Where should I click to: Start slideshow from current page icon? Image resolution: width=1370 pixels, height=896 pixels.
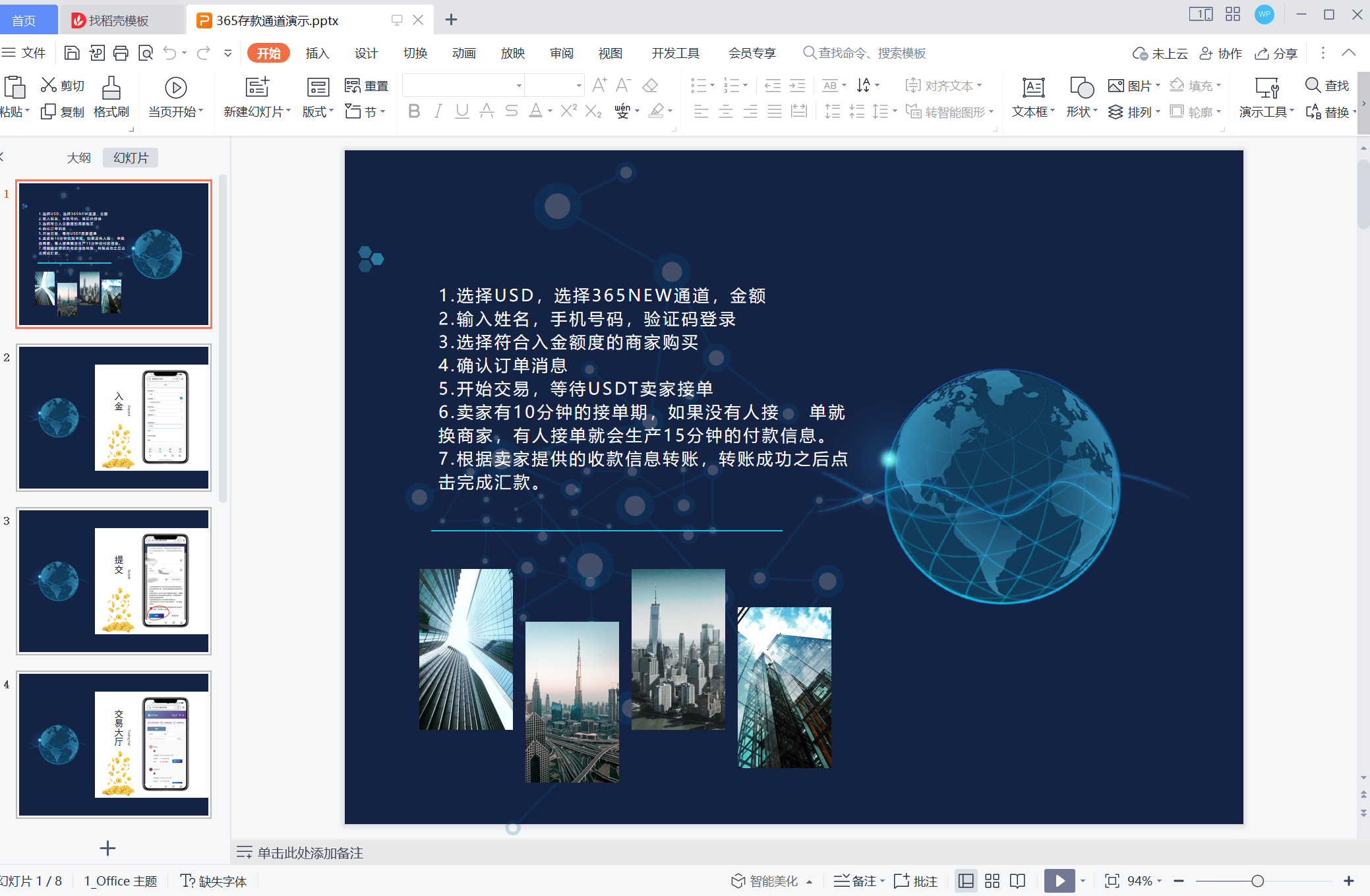pos(175,87)
